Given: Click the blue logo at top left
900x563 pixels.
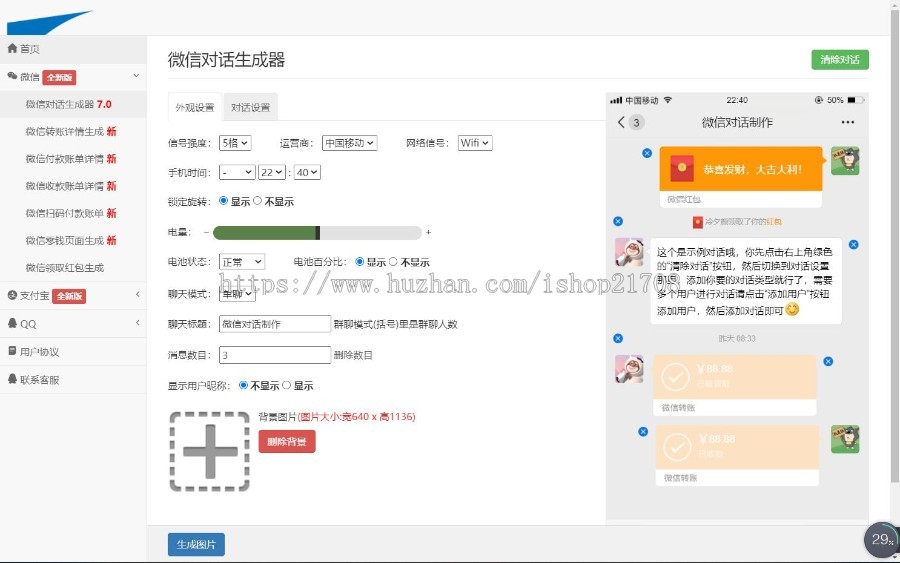Looking at the screenshot, I should pos(49,22).
